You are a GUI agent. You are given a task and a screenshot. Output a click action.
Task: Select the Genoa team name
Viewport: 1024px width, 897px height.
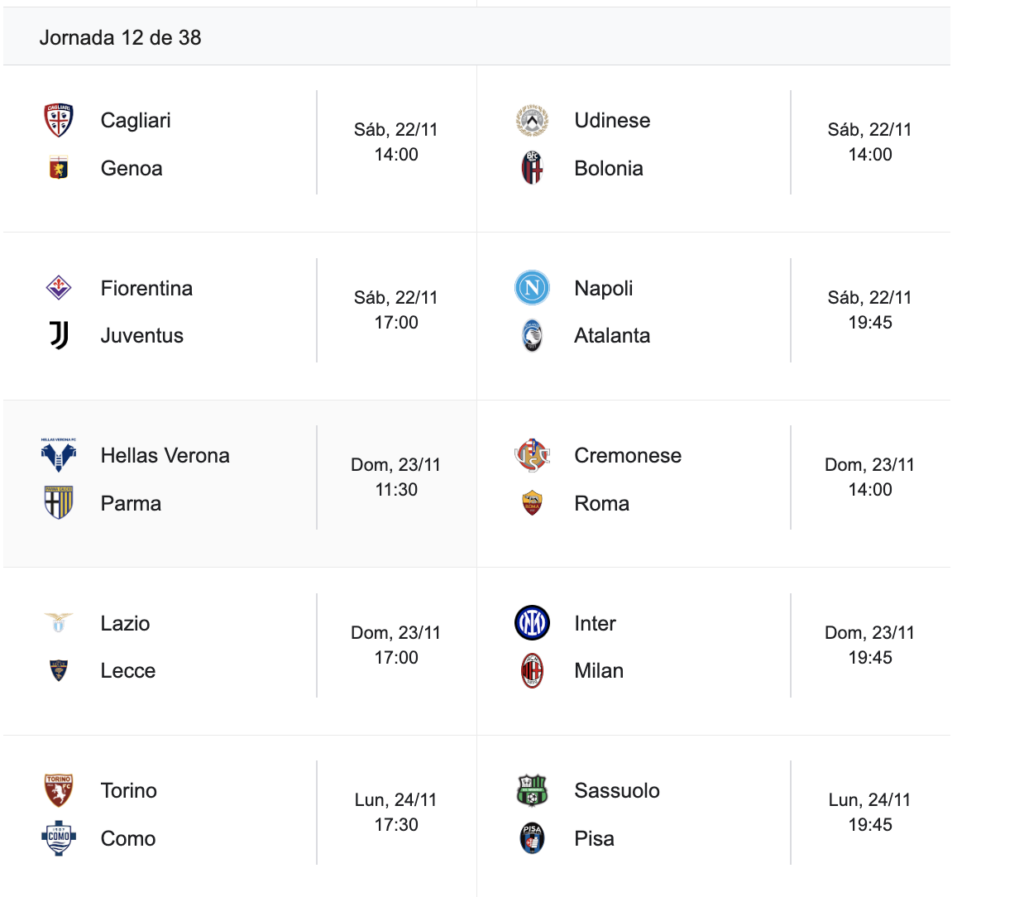[x=131, y=168]
